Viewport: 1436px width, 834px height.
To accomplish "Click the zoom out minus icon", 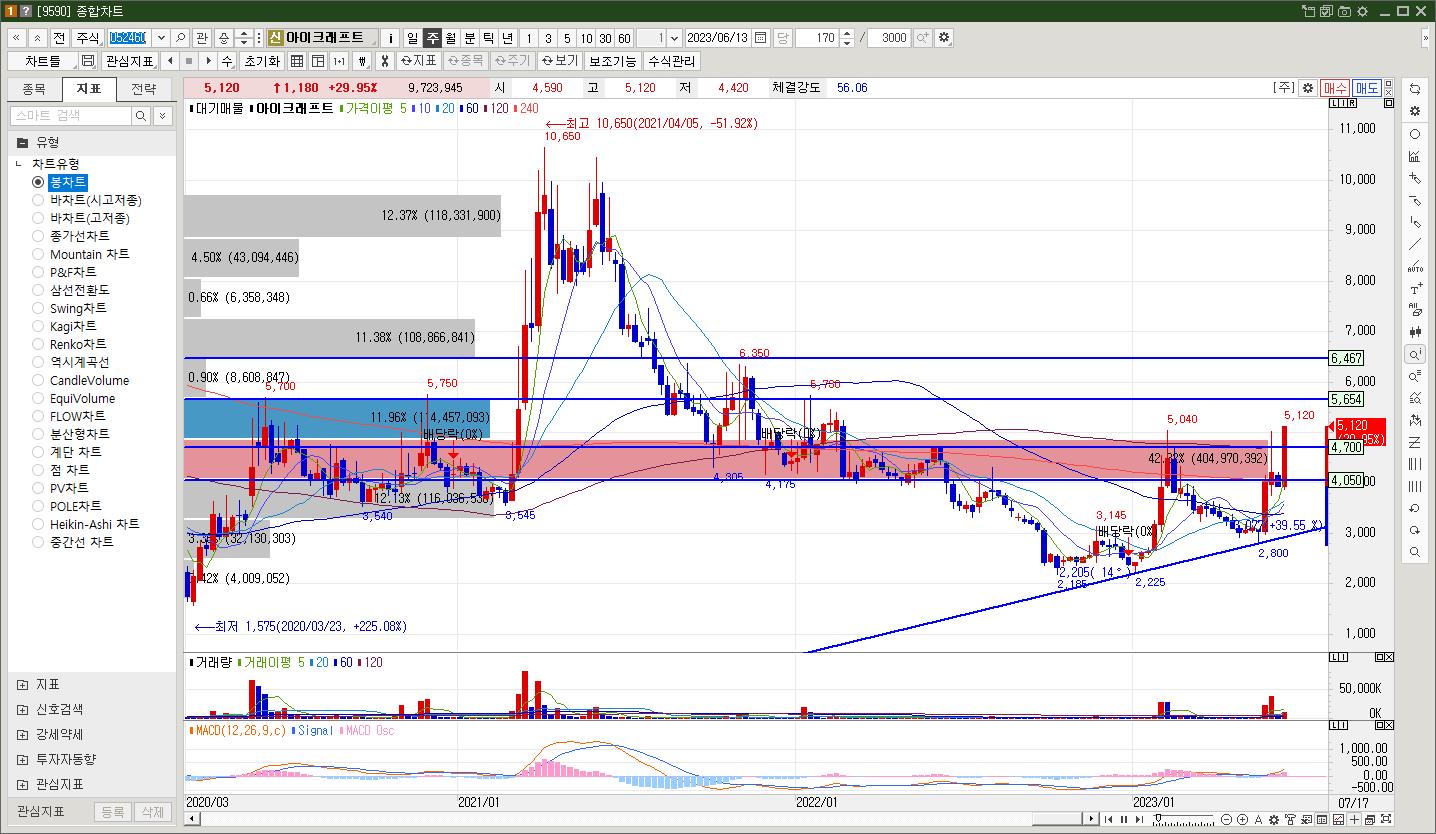I will (x=1228, y=820).
